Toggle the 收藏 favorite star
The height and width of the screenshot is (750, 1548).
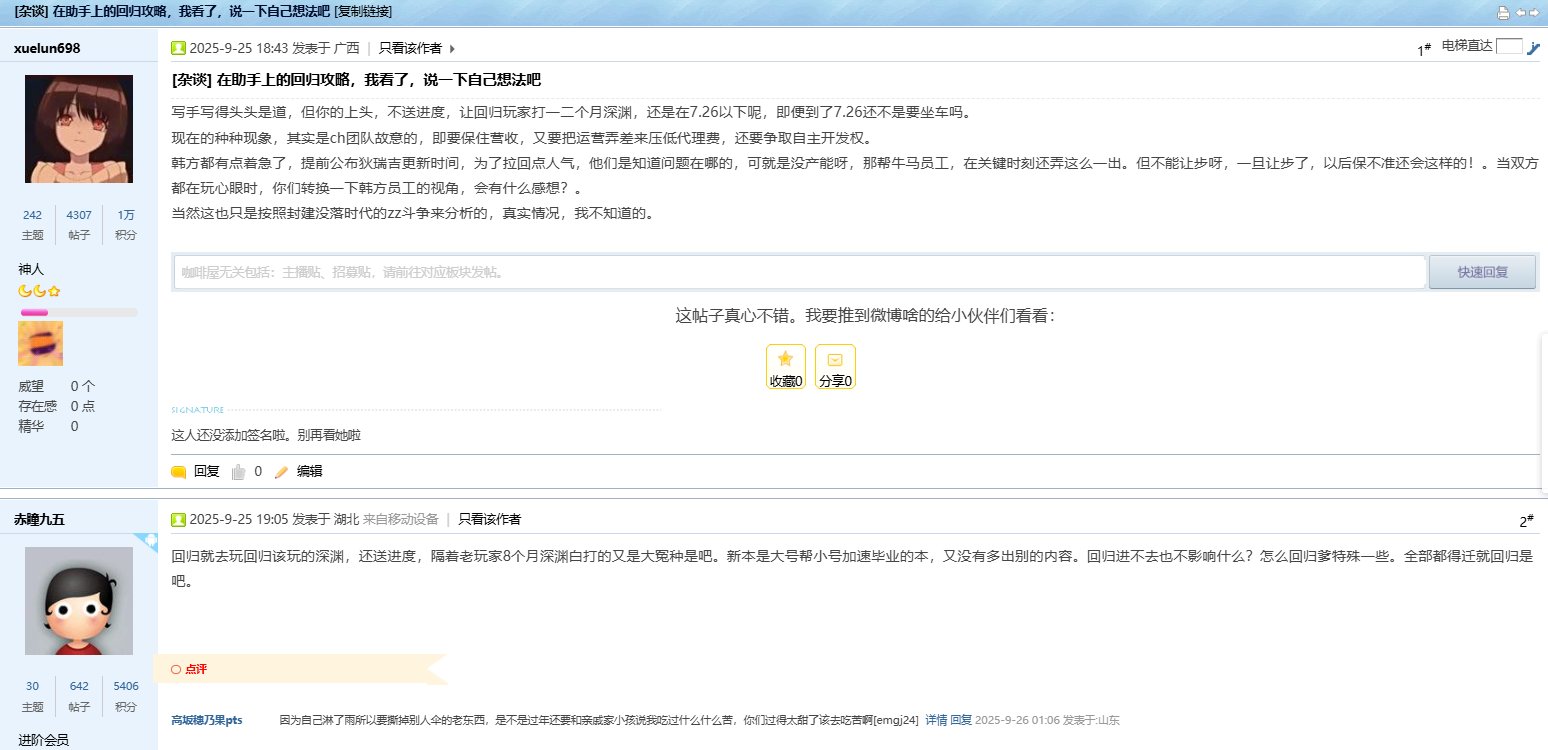(x=785, y=360)
